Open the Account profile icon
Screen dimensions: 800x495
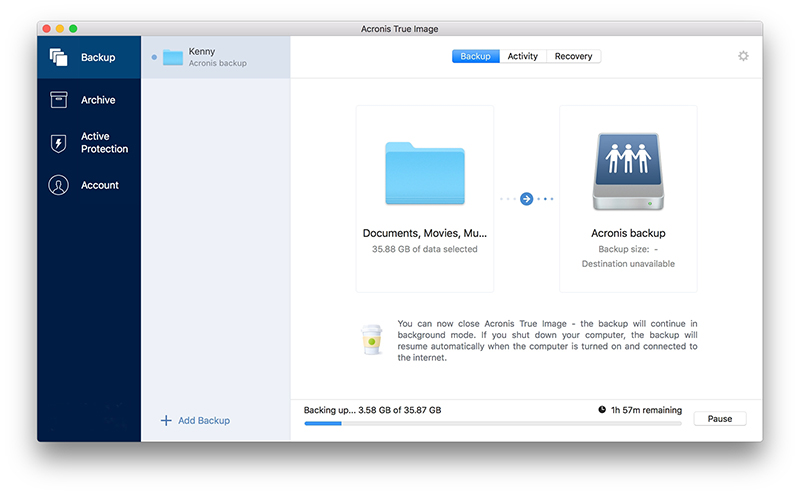[59, 185]
